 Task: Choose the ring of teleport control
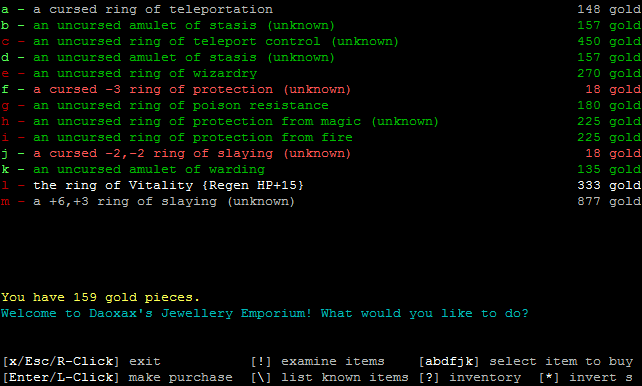coord(321,41)
